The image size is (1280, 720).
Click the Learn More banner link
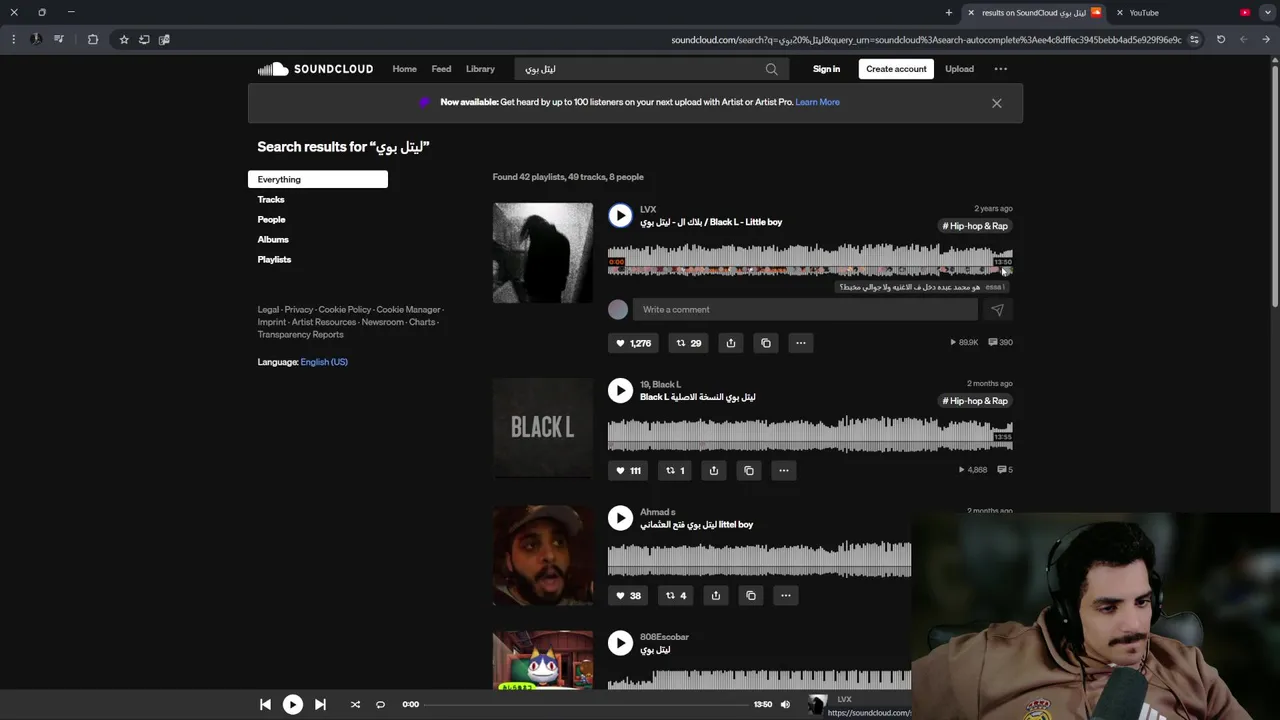click(x=817, y=102)
